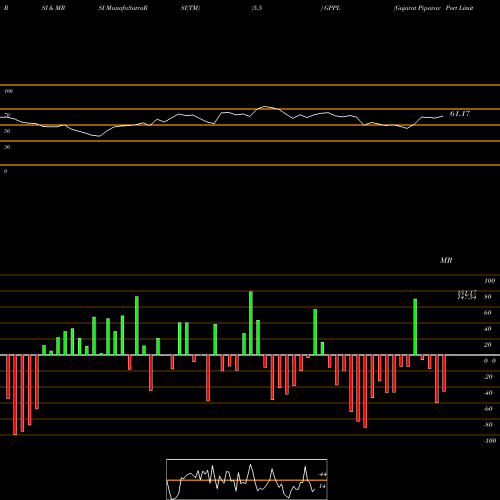Click the 14 label in mini chart
The image size is (500, 500).
[322, 486]
